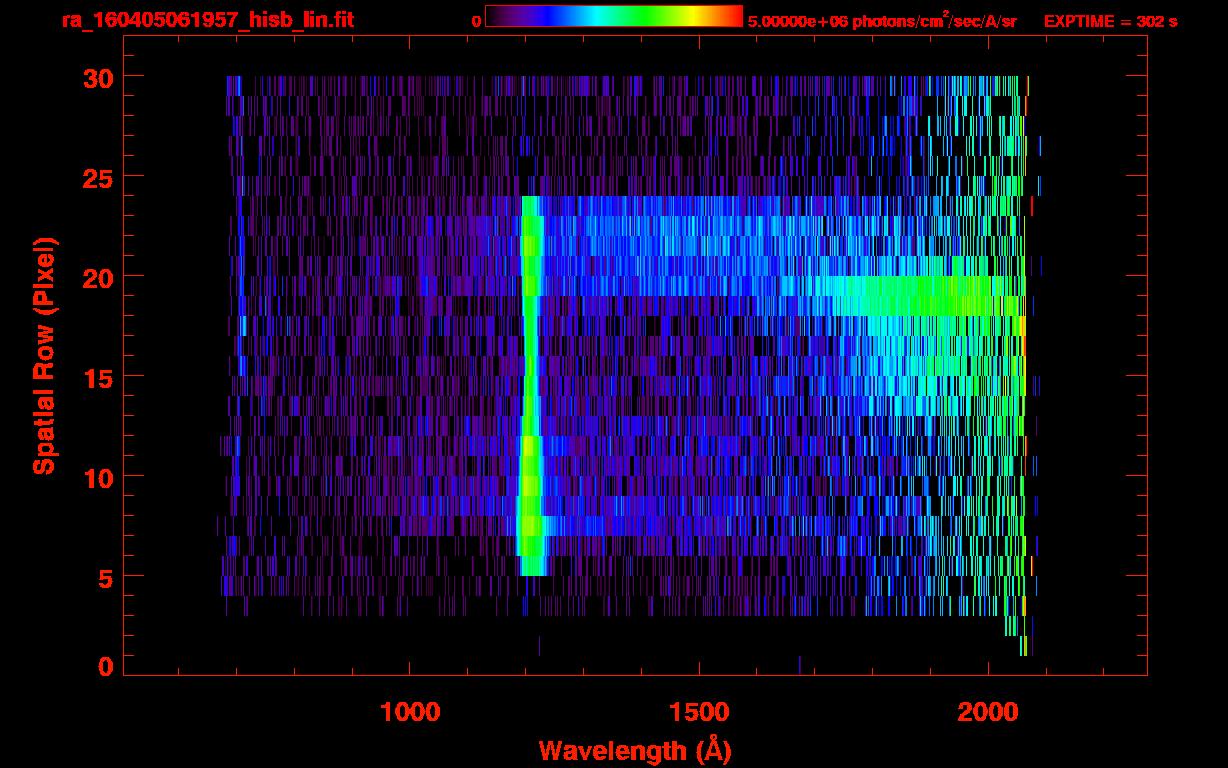Click the rainbow color scale bar
This screenshot has width=1228, height=768.
coord(614,16)
